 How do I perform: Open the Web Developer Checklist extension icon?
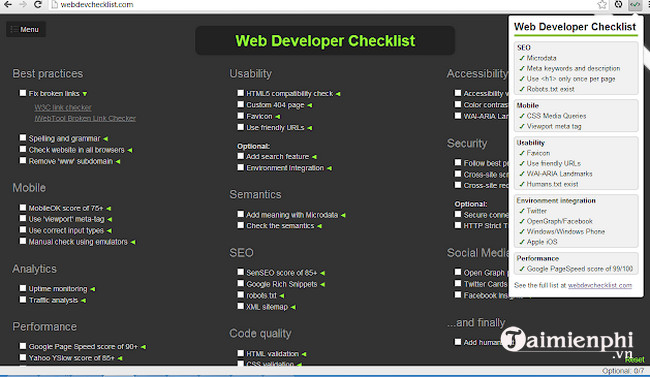635,5
